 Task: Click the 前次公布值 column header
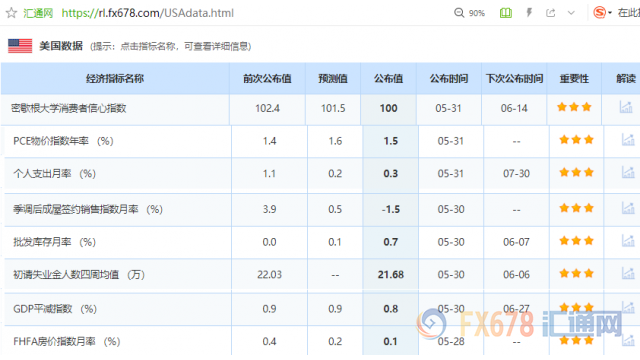click(x=267, y=78)
